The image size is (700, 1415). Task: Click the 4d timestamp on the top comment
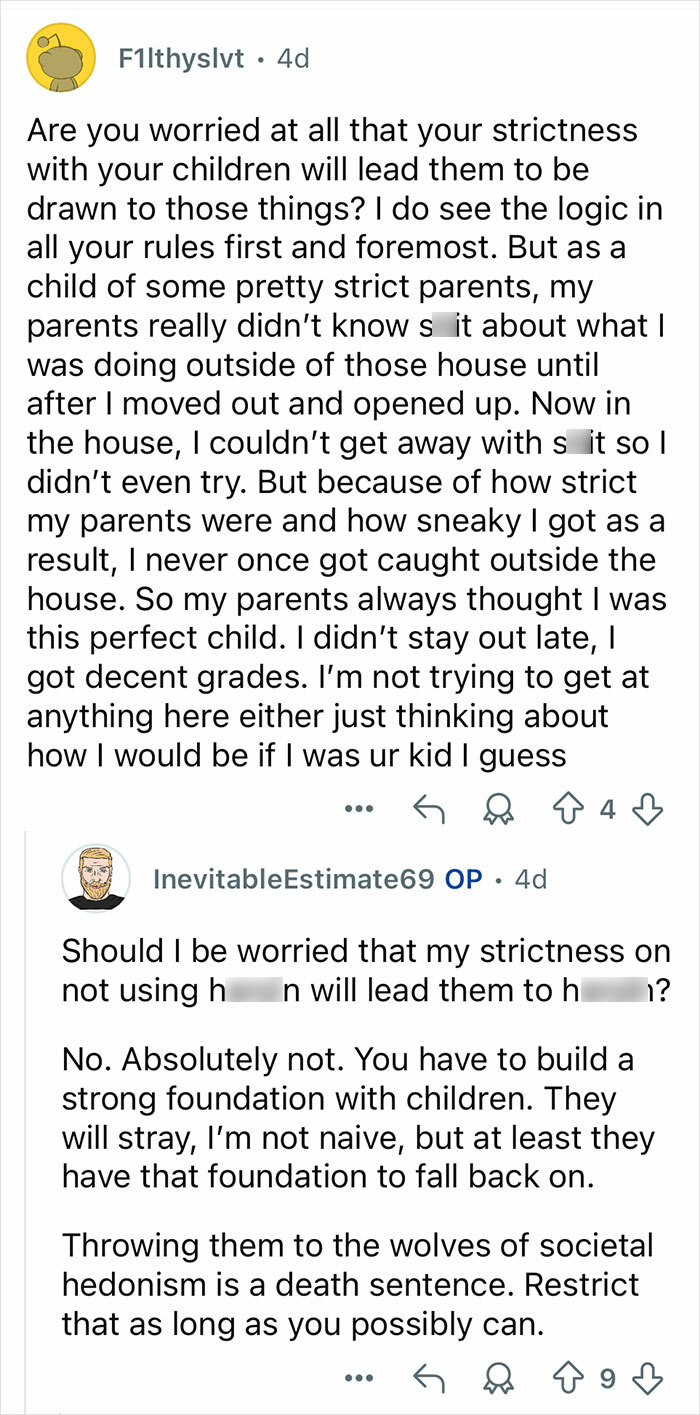pyautogui.click(x=291, y=57)
